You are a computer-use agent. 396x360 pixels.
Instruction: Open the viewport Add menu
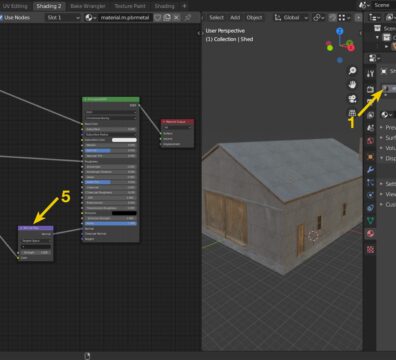pos(235,17)
